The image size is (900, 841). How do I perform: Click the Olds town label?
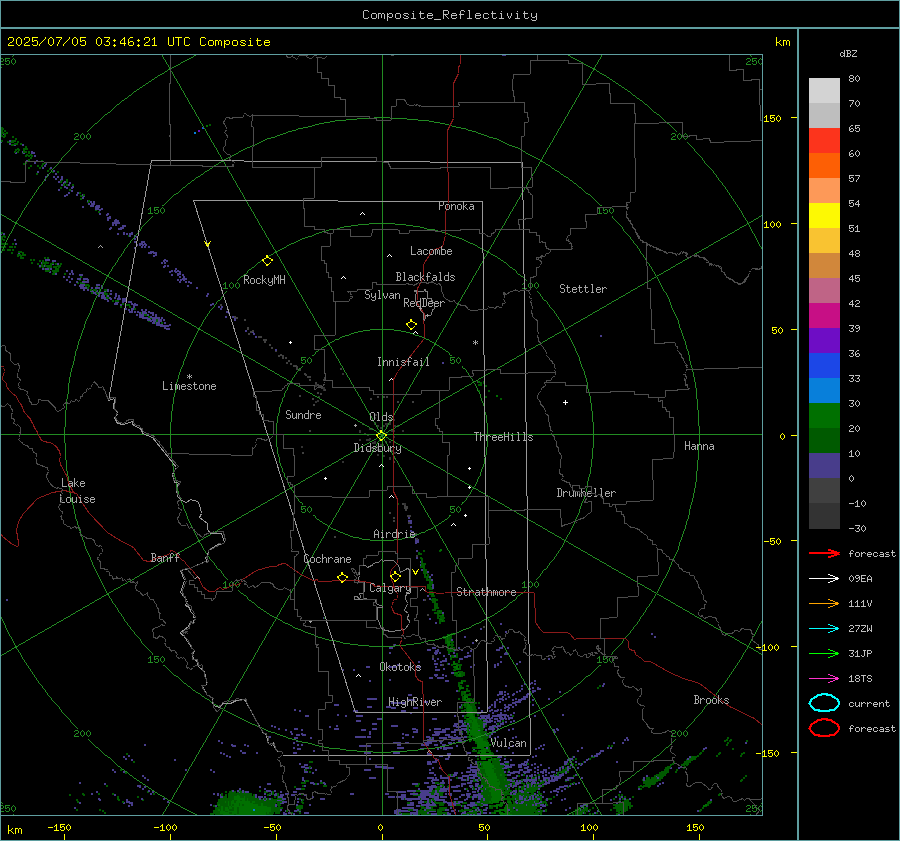coord(381,417)
